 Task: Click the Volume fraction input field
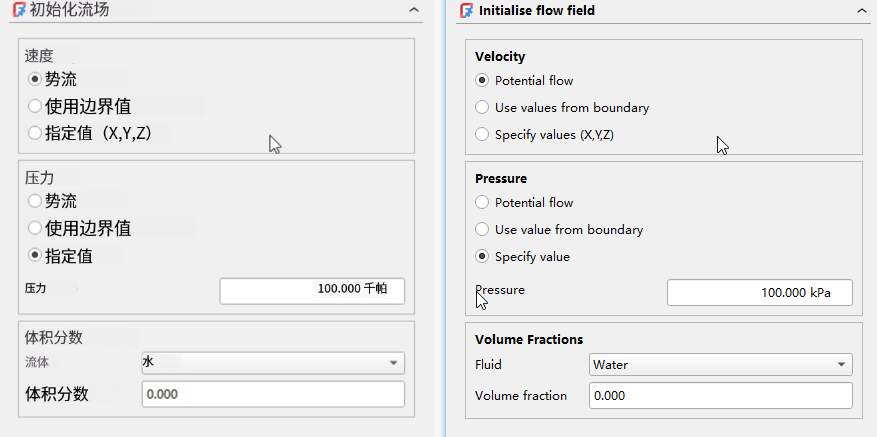tap(720, 396)
